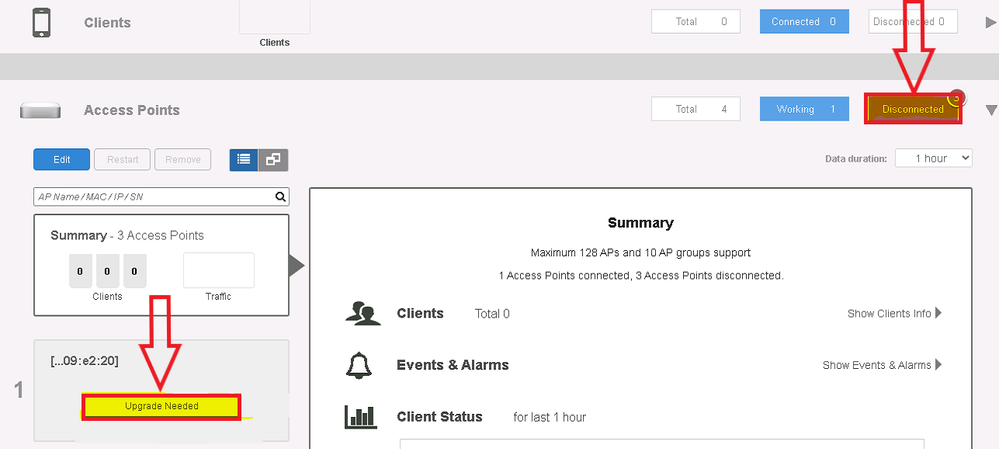Switch to list view icon
Image resolution: width=999 pixels, height=449 pixels.
tap(243, 159)
